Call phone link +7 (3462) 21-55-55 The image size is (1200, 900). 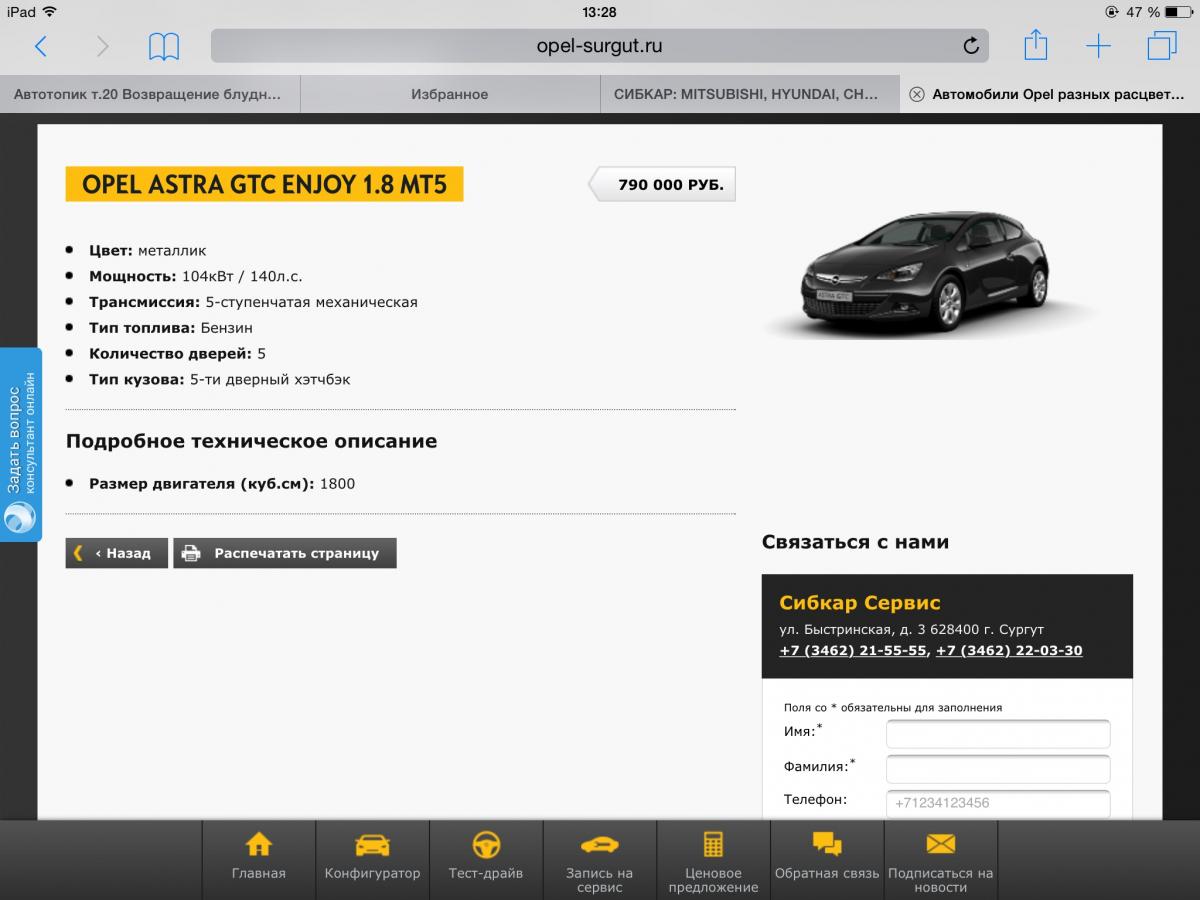[853, 650]
